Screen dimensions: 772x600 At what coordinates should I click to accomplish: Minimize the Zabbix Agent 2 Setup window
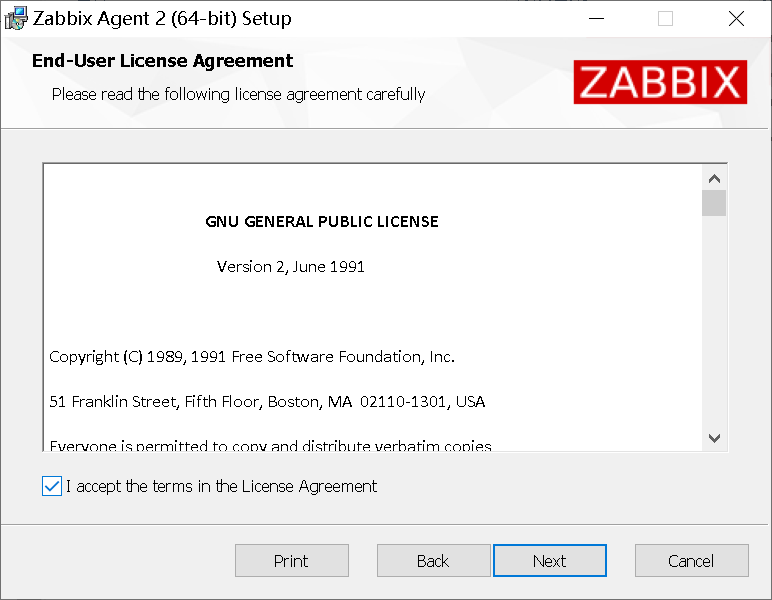597,18
